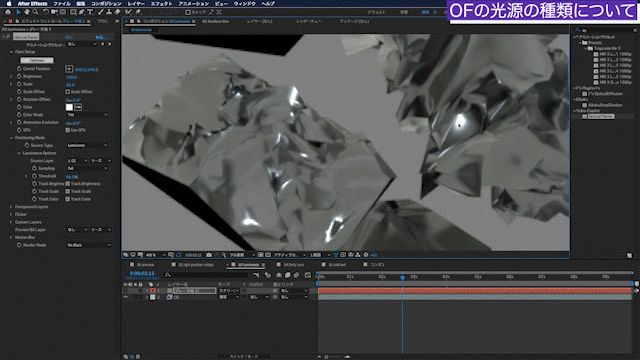Toggle the Optical Flares fx switch
This screenshot has width=640, height=360.
pyautogui.click(x=8, y=37)
